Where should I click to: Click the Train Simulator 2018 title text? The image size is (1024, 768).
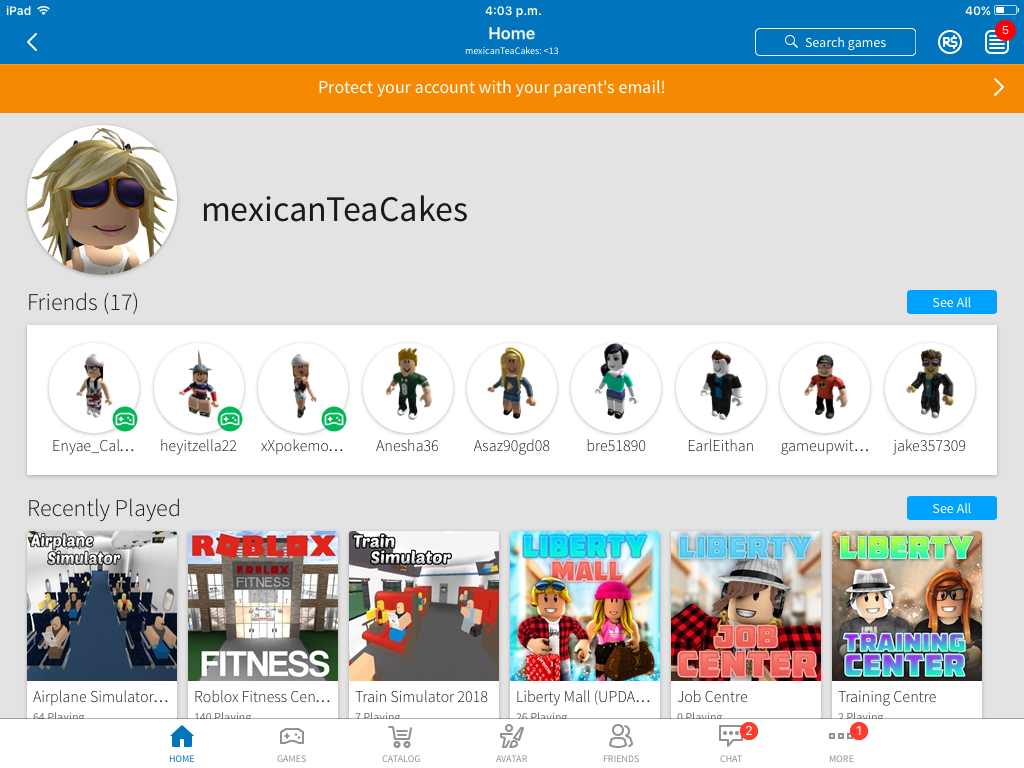(421, 697)
